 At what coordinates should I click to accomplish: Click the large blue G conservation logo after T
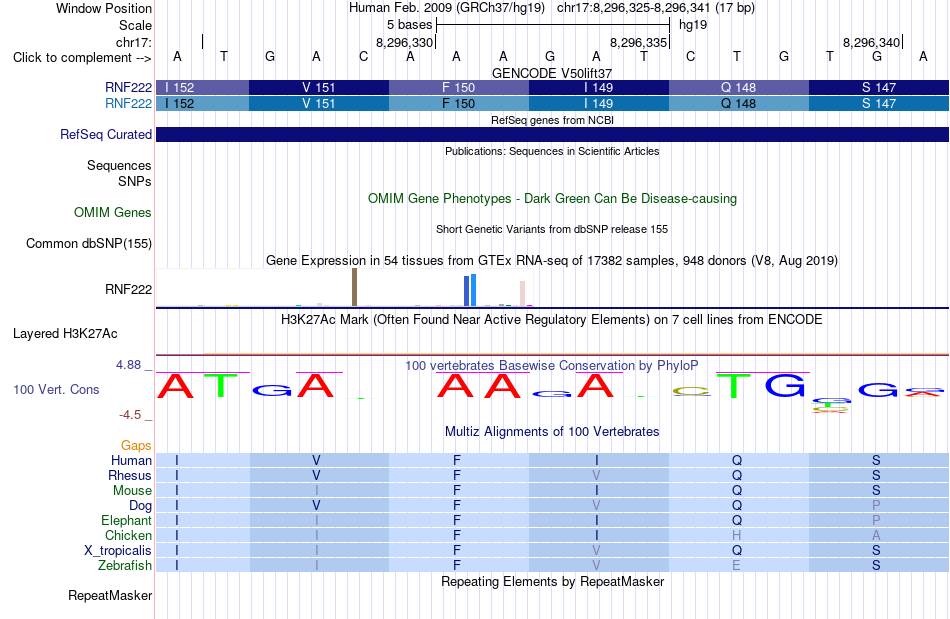785,385
